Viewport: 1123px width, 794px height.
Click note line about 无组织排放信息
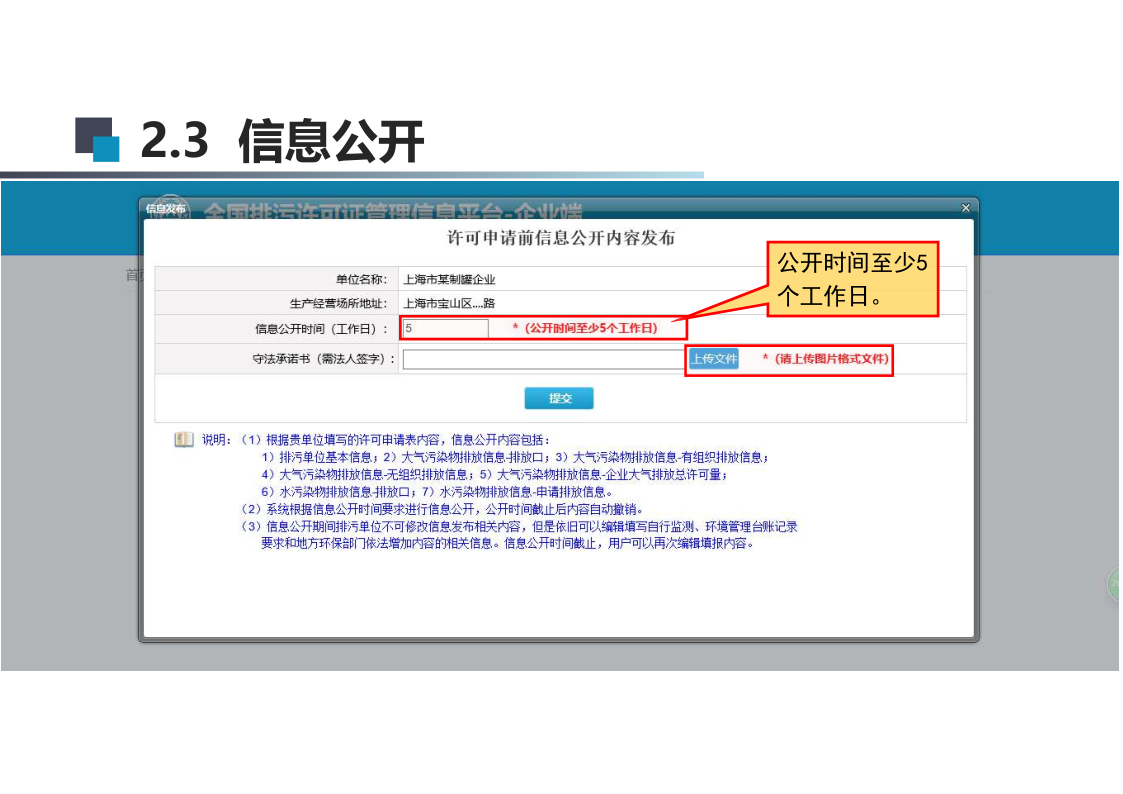click(x=494, y=474)
